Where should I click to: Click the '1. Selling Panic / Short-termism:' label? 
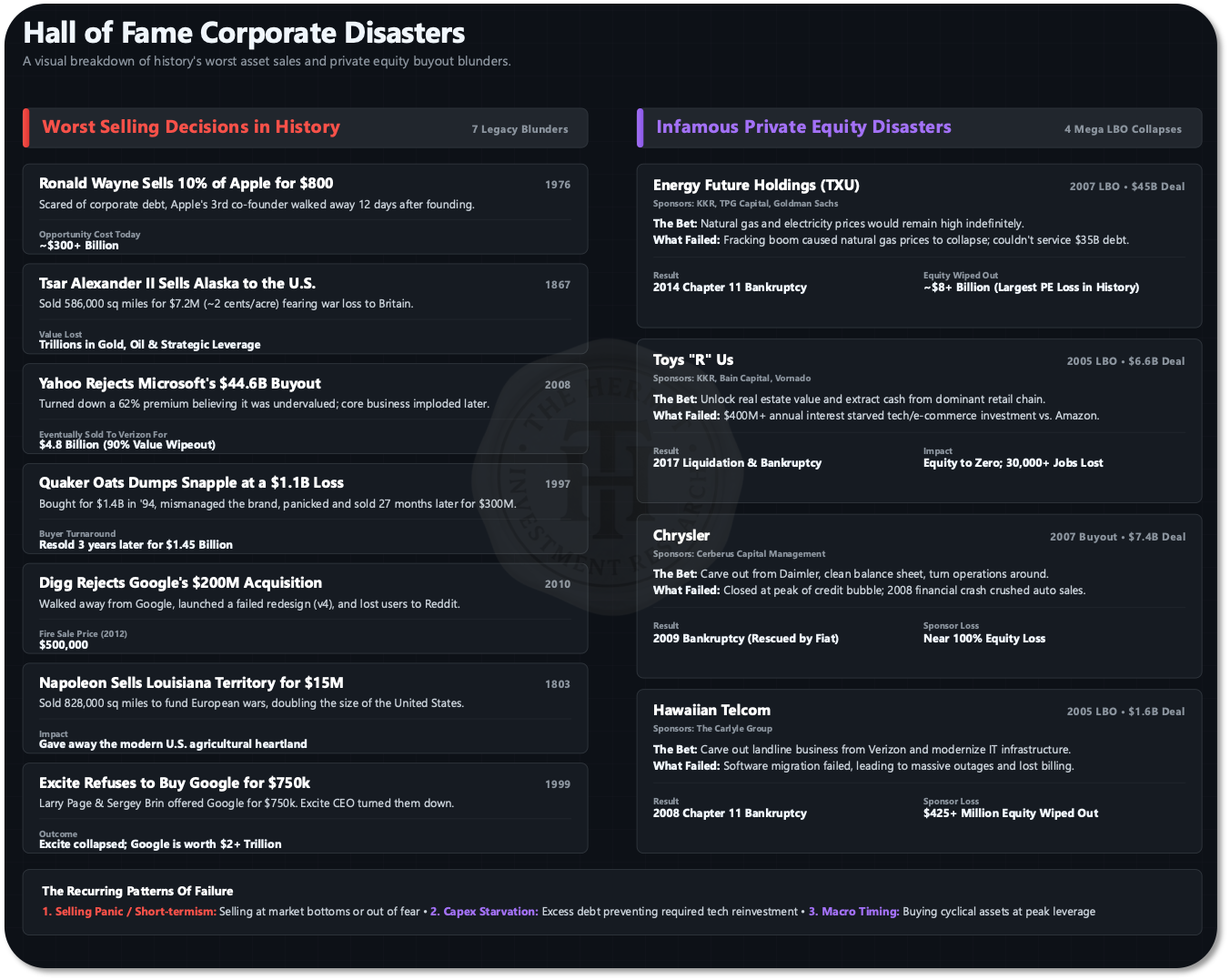(x=129, y=912)
